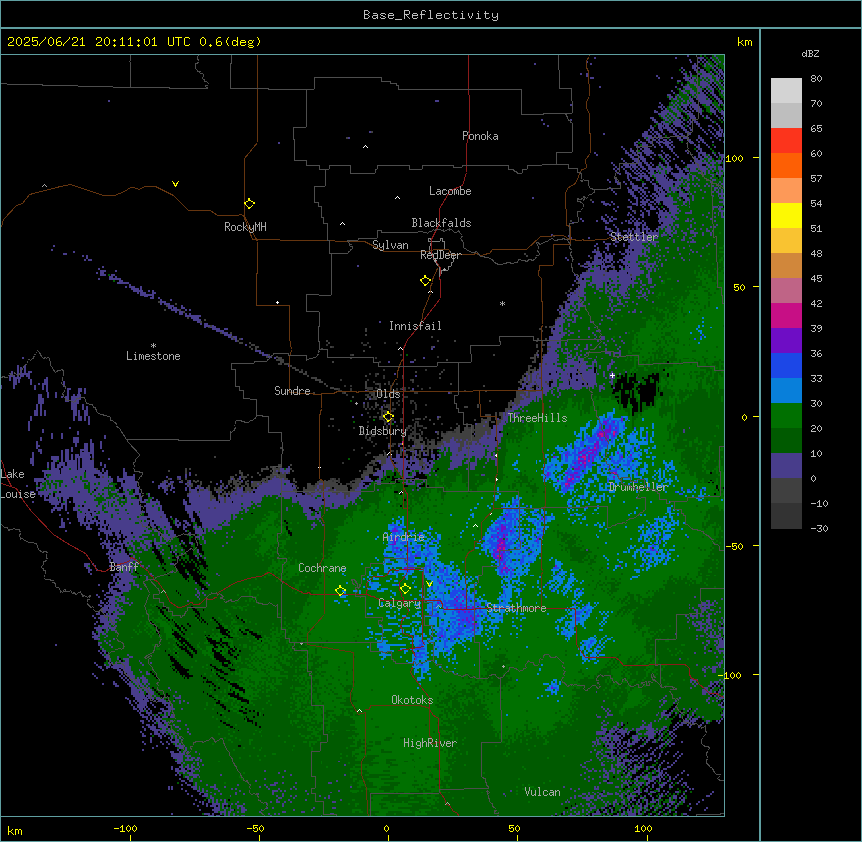This screenshot has width=862, height=842.
Task: Select the yellow 51-54 dBZ legend swatch
Action: point(786,215)
